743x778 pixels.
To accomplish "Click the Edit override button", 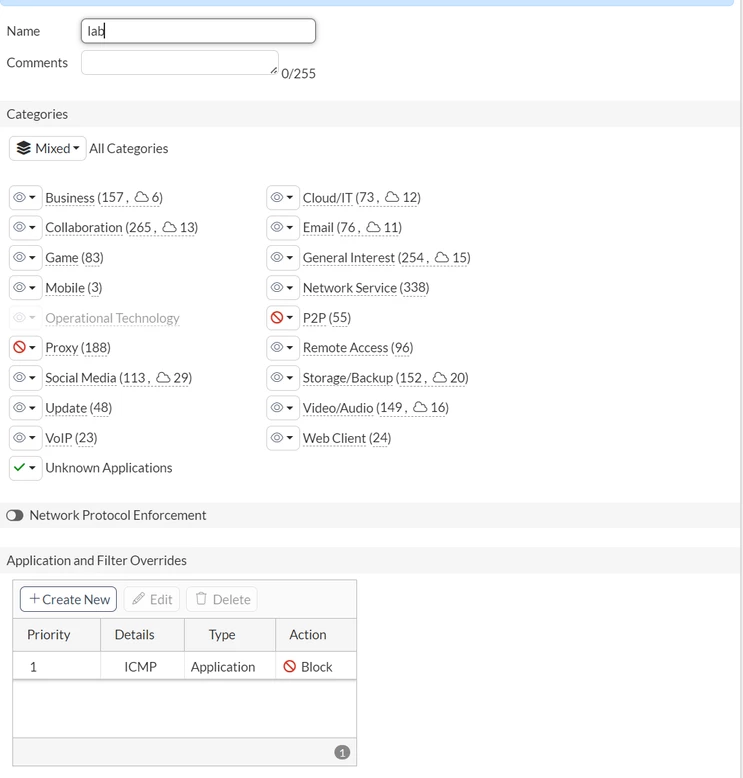I will pos(152,599).
